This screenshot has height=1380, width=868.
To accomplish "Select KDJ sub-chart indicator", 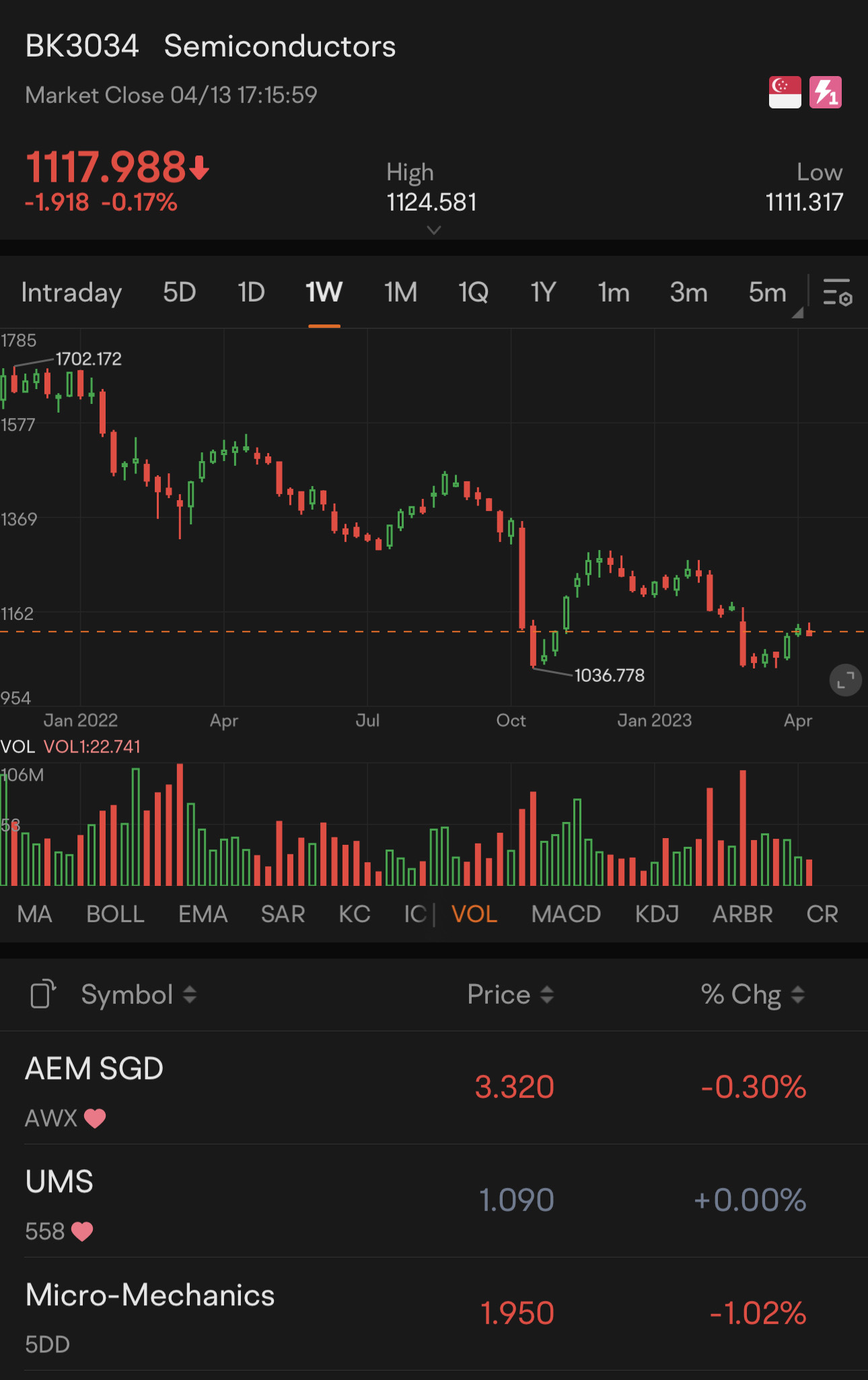I will coord(657,914).
